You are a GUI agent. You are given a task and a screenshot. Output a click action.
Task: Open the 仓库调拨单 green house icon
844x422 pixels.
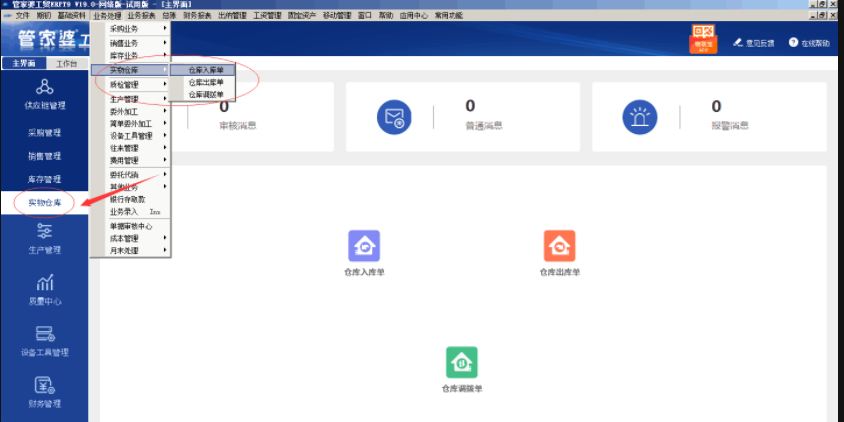(461, 361)
